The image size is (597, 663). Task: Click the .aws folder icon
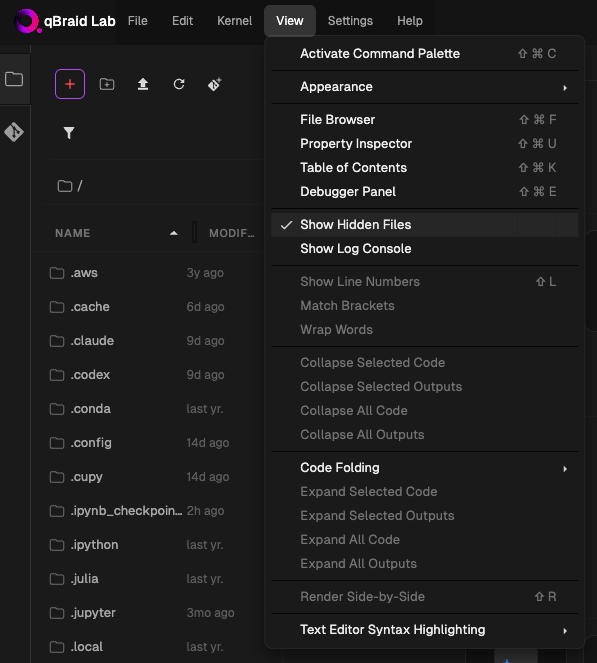tap(57, 273)
